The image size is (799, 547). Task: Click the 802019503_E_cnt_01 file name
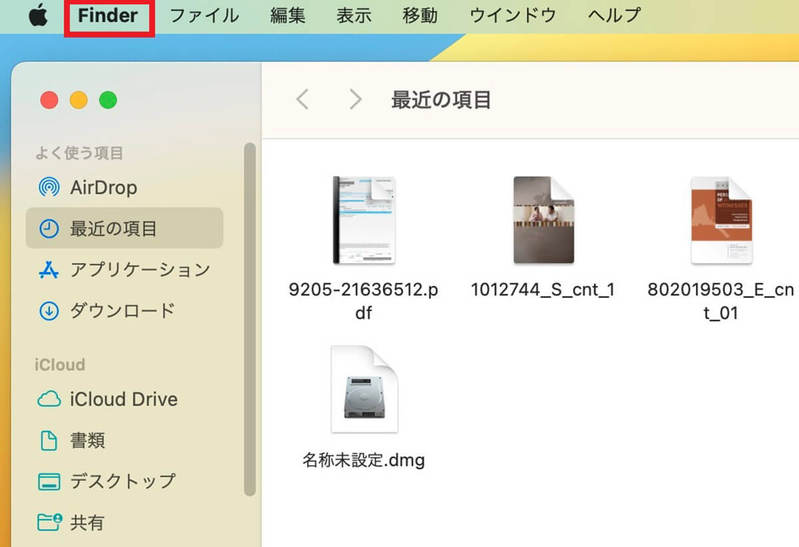tap(721, 301)
